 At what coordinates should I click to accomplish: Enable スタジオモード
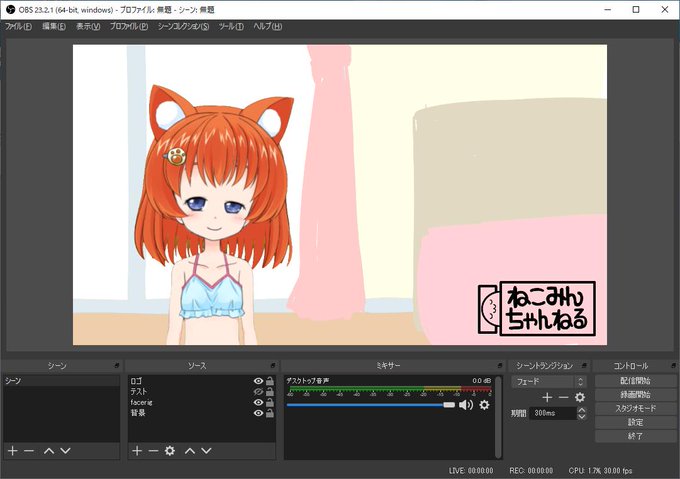[635, 408]
